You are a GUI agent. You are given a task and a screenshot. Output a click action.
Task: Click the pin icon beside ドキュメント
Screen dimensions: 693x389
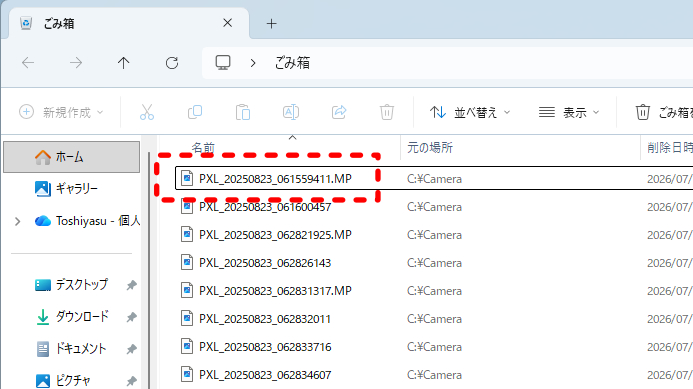(131, 349)
